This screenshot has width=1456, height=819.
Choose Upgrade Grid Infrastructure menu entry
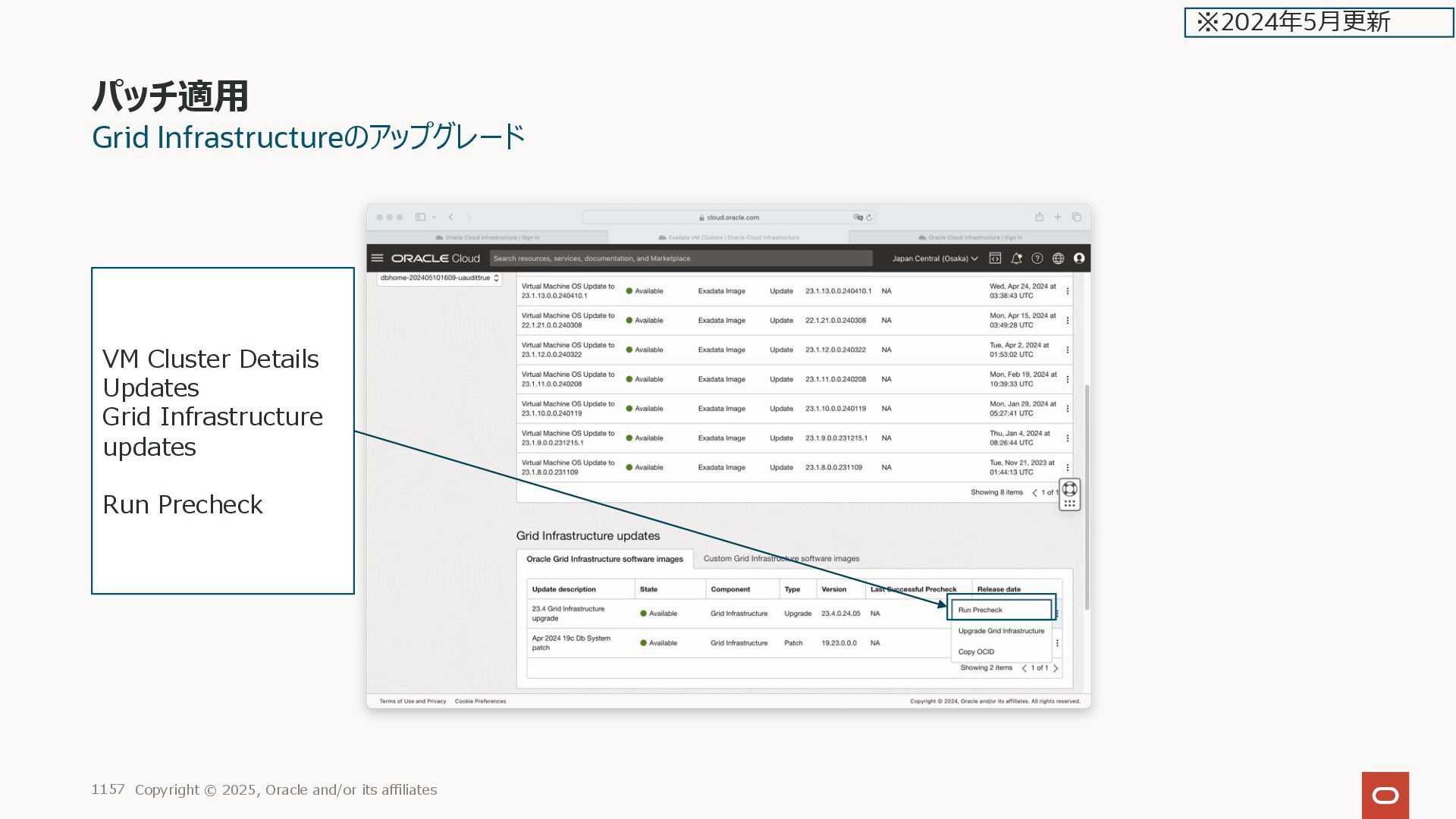point(1000,631)
